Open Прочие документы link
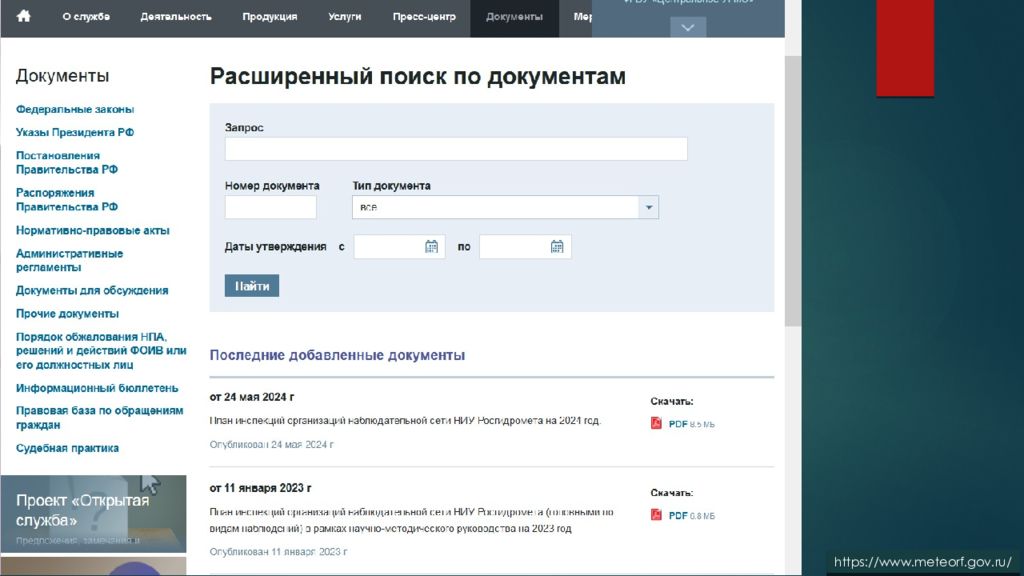The width and height of the screenshot is (1024, 576). click(x=67, y=313)
